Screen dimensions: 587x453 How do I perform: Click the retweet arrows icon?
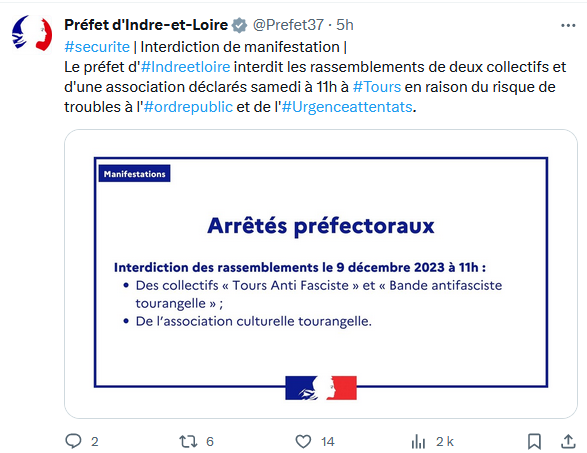[x=188, y=441]
